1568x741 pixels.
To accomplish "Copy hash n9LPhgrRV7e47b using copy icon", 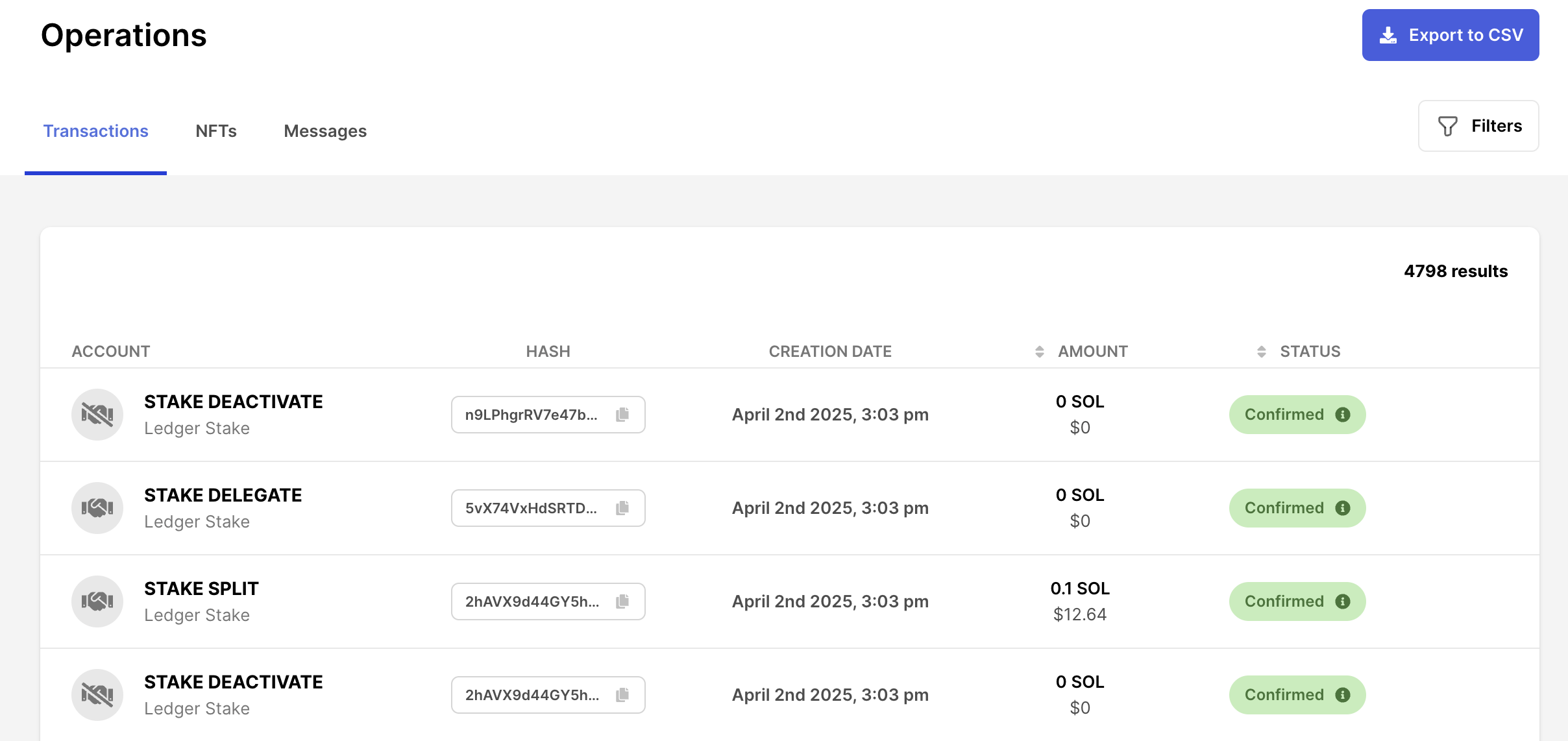I will [622, 415].
